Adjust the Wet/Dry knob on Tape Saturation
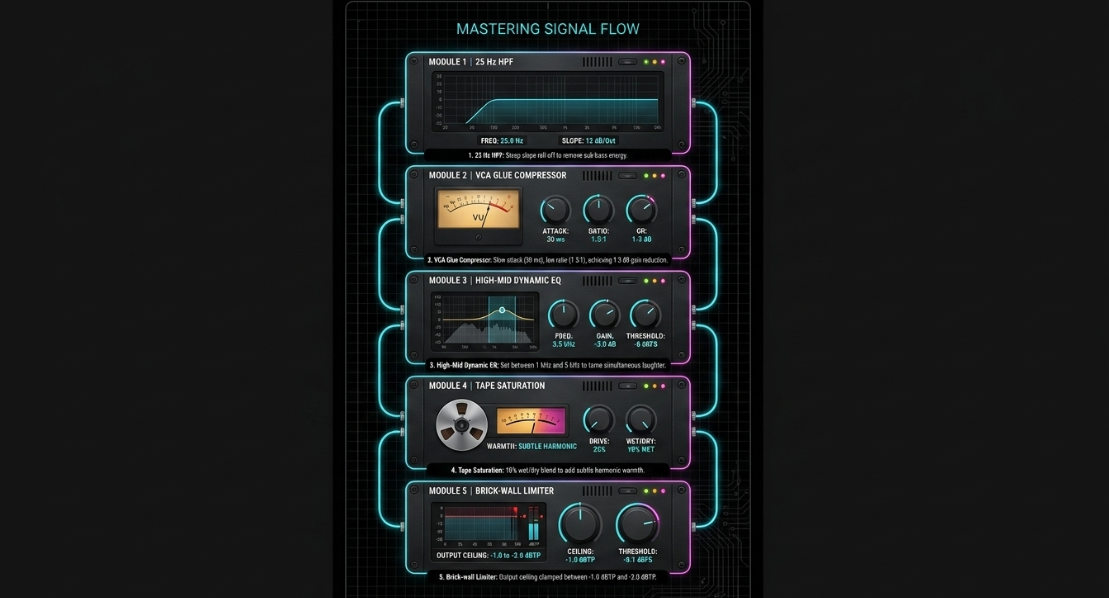1109x598 pixels. tap(641, 420)
